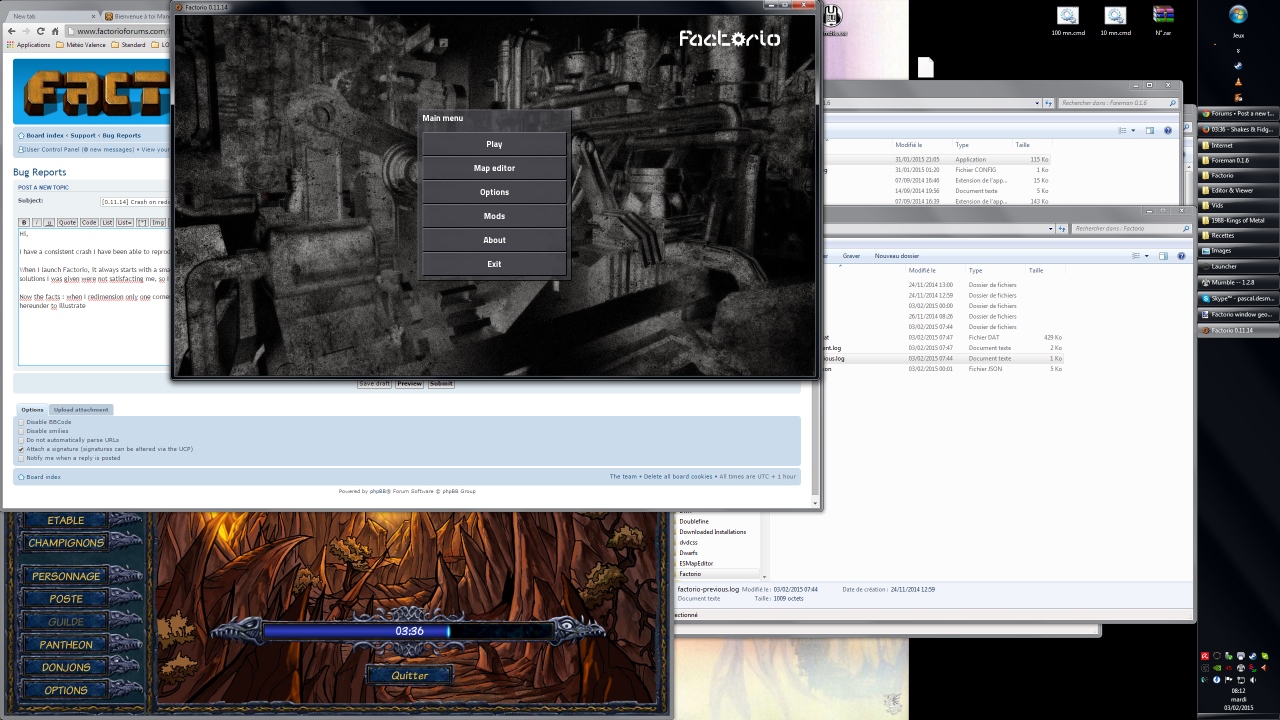1280x720 pixels.
Task: Go back in the Chrome browser
Action: click(12, 31)
